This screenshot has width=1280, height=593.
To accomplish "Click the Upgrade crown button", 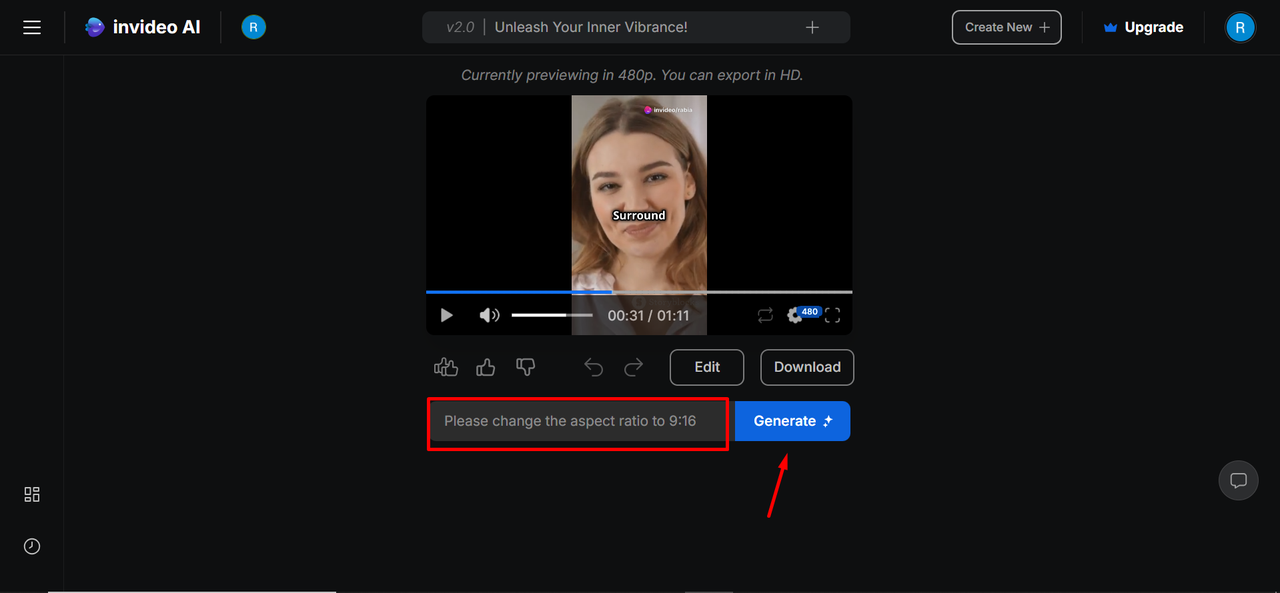I will coord(1143,27).
